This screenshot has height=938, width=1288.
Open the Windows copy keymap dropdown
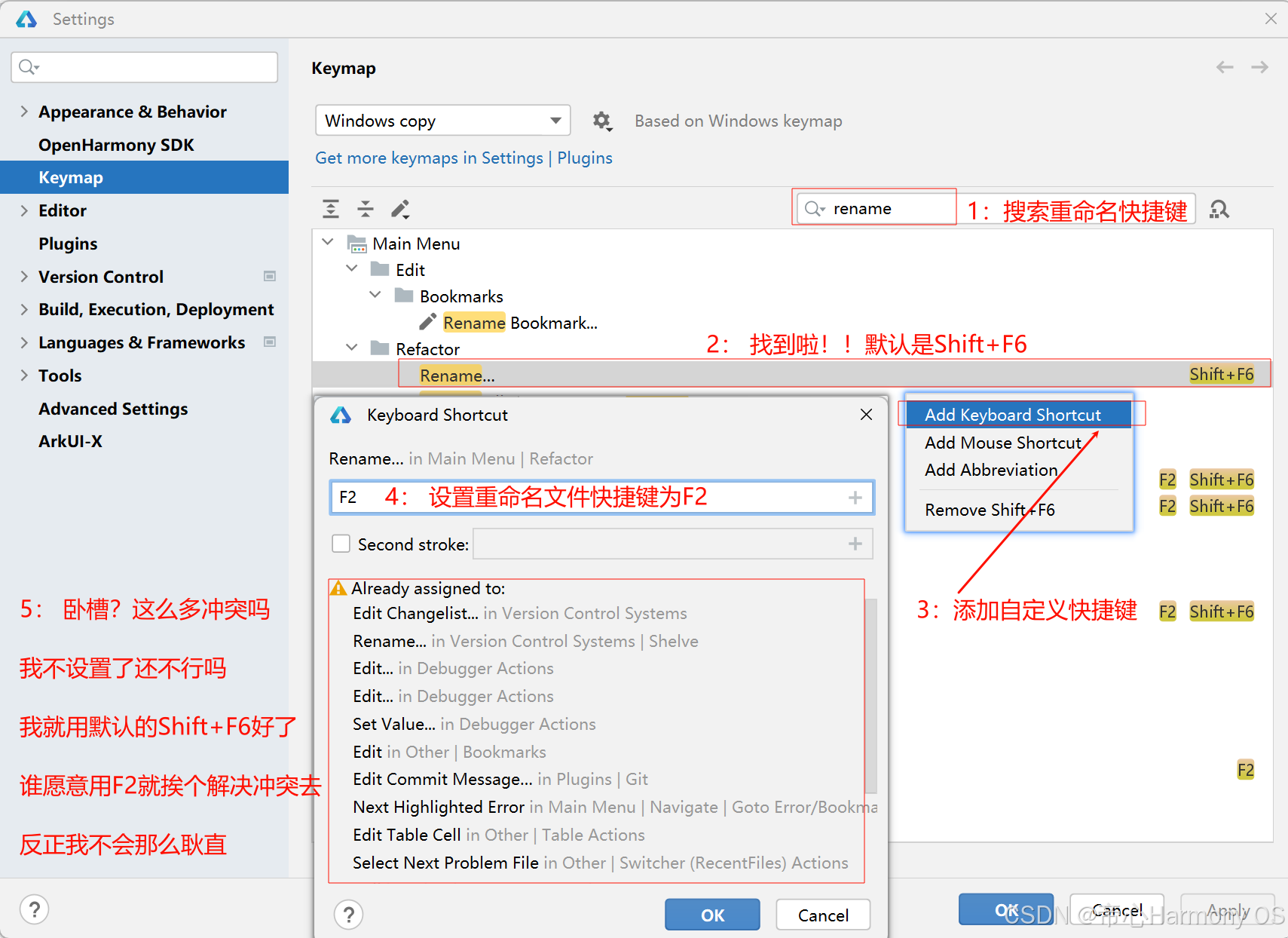[443, 121]
